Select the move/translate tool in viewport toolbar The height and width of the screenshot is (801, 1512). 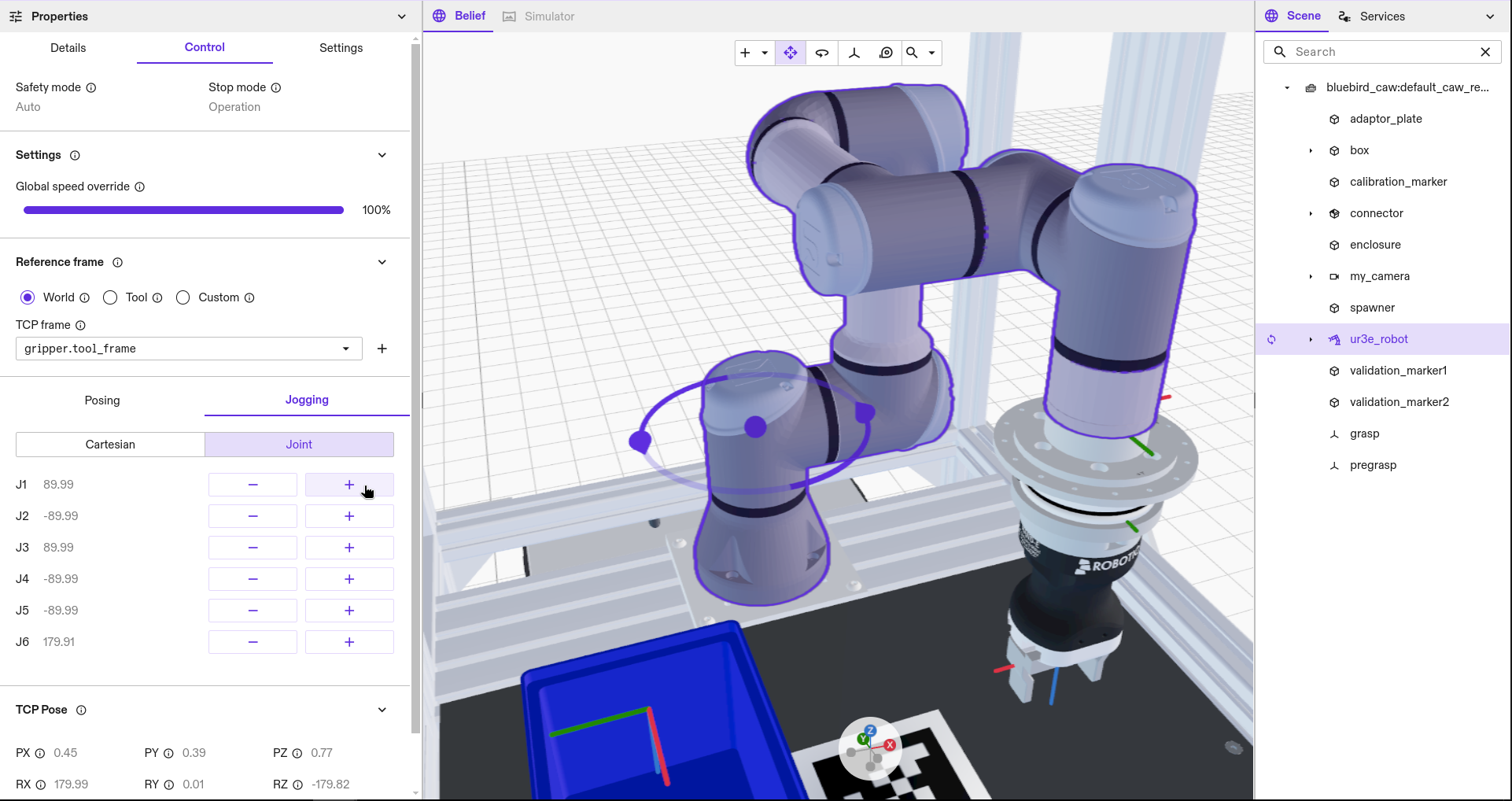tap(790, 53)
